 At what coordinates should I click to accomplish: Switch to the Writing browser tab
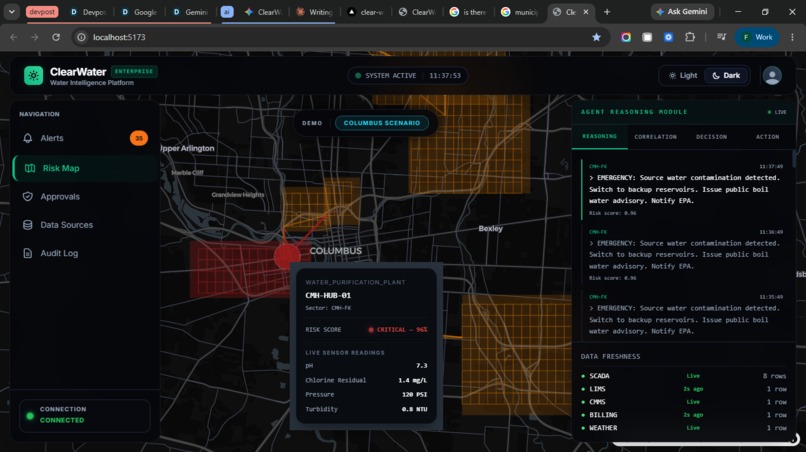[x=314, y=12]
